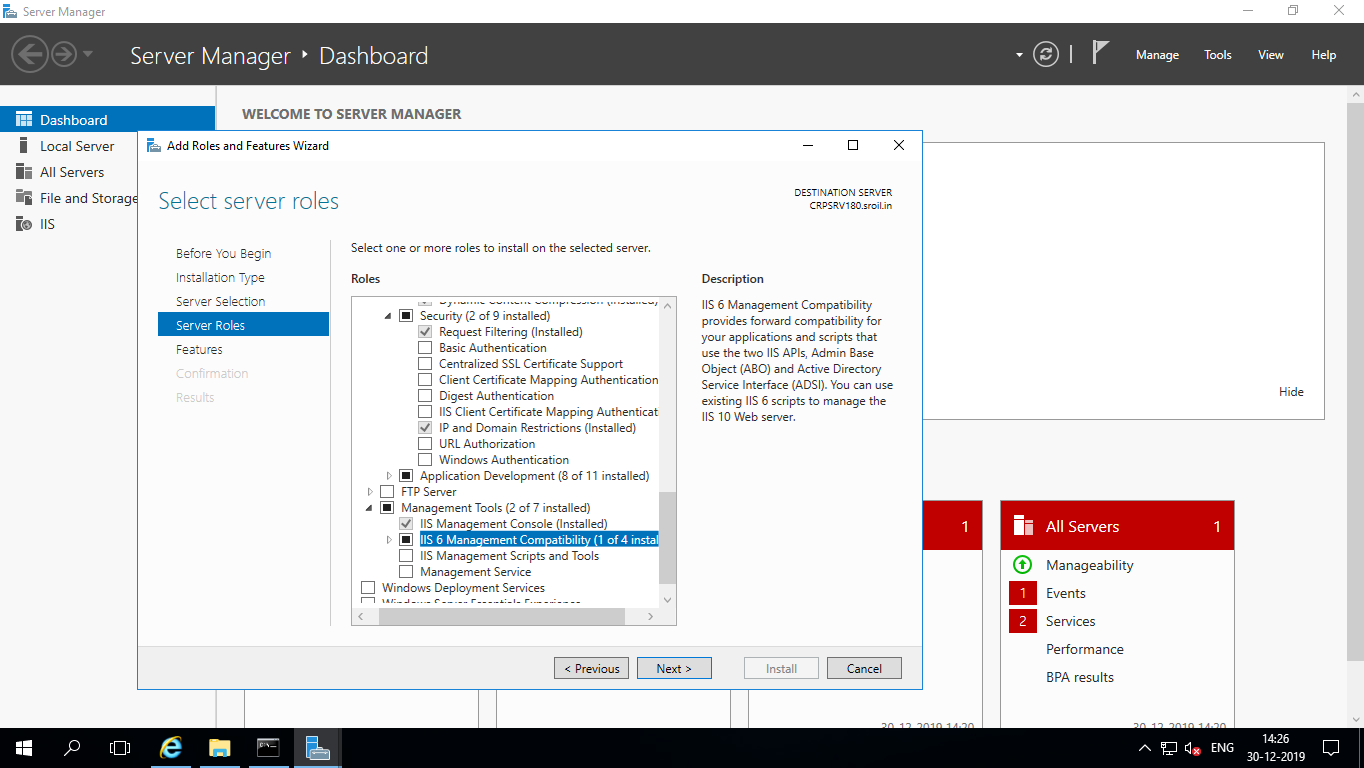
Task: Select the Server Roles step
Action: tap(243, 325)
